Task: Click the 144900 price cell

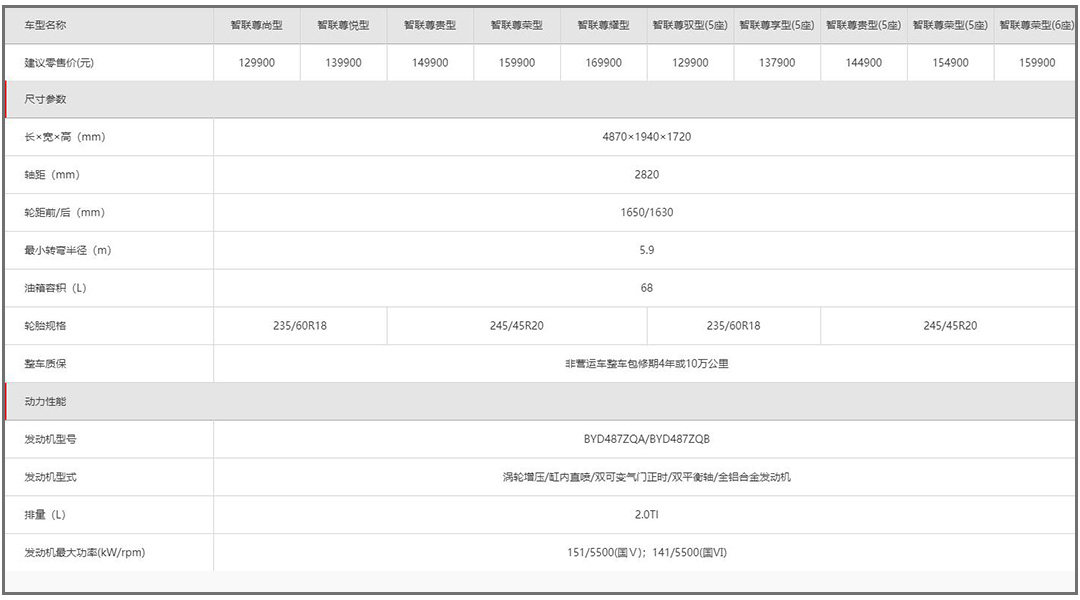Action: click(863, 62)
